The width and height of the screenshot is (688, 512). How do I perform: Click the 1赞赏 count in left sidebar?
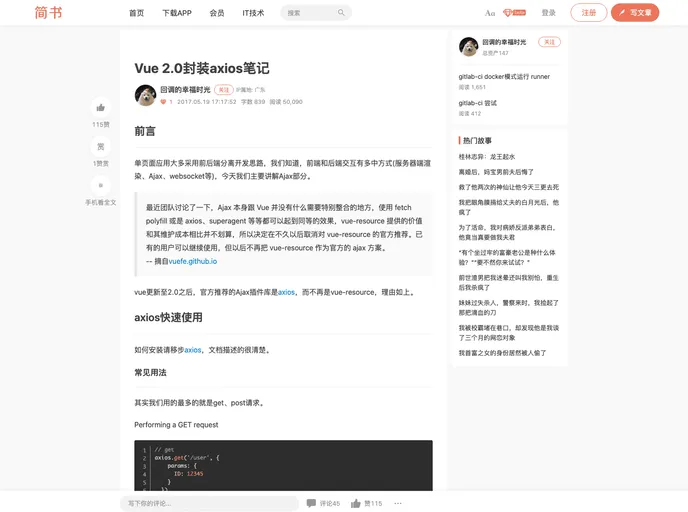[x=100, y=164]
